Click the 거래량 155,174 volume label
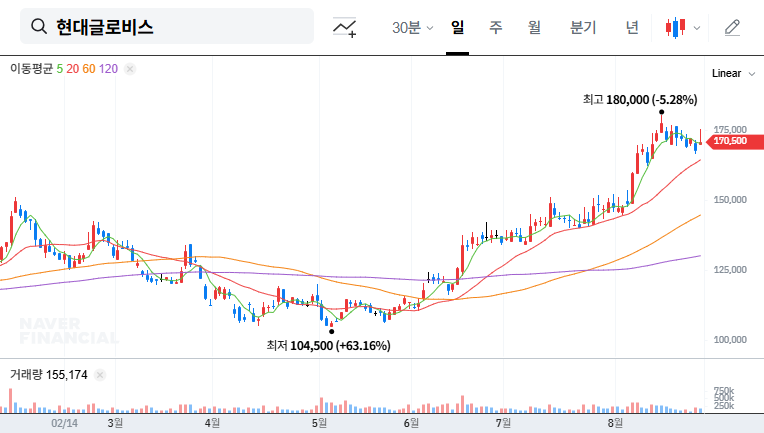The image size is (764, 433). pos(49,375)
